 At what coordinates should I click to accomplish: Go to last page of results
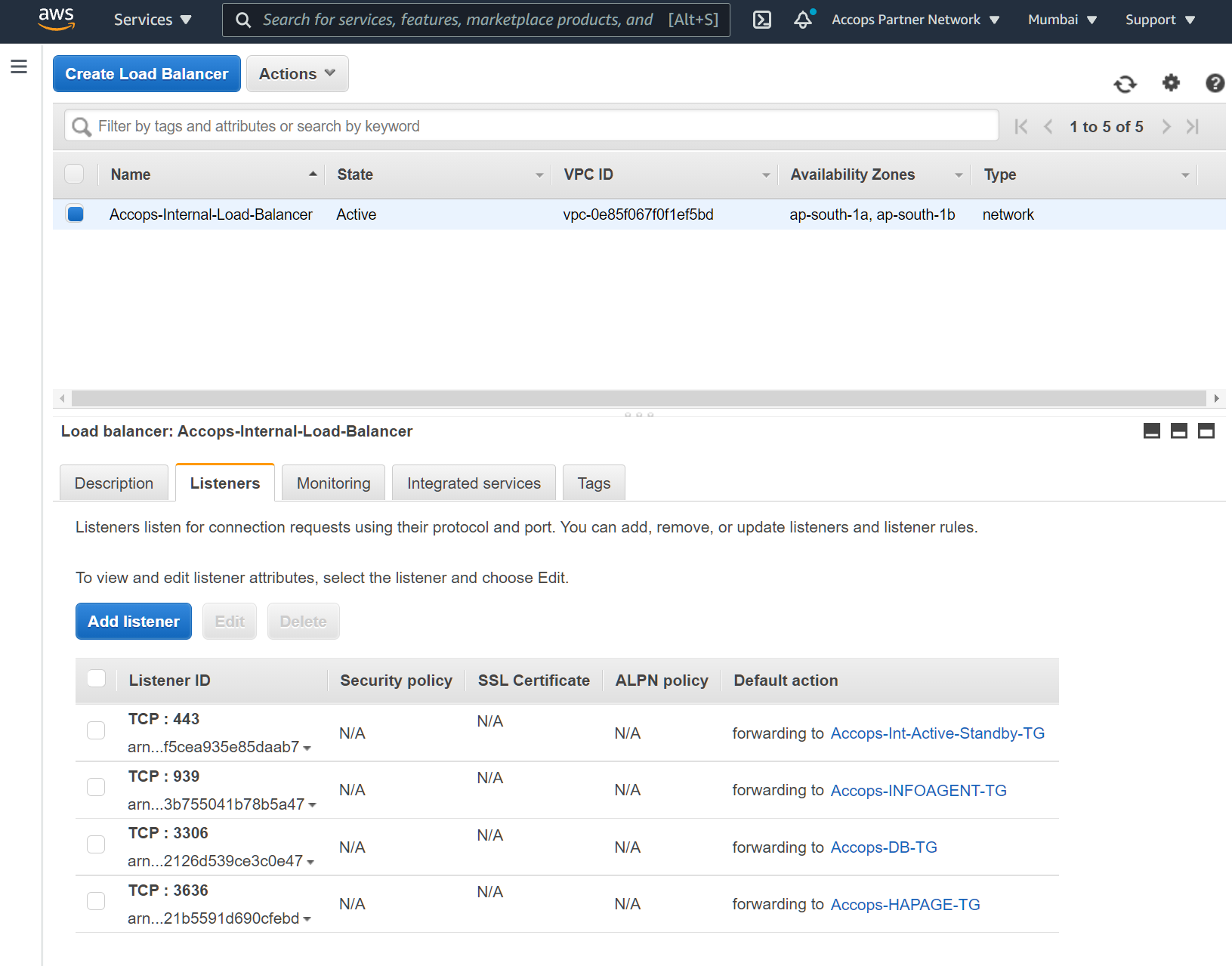tap(1193, 127)
